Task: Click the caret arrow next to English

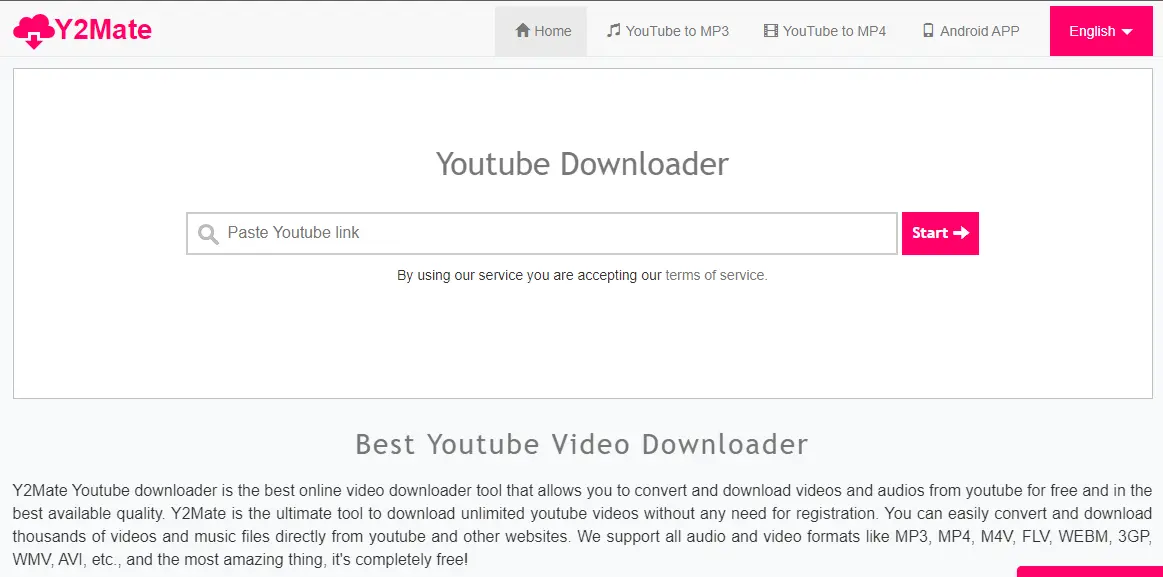Action: [1127, 32]
